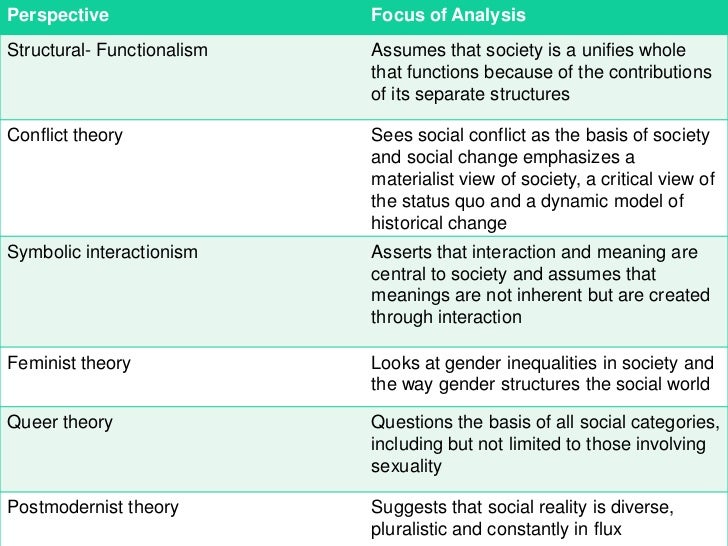Click the word 'sexuality' in Queer theory row
This screenshot has width=728, height=546.
pyautogui.click(x=406, y=466)
